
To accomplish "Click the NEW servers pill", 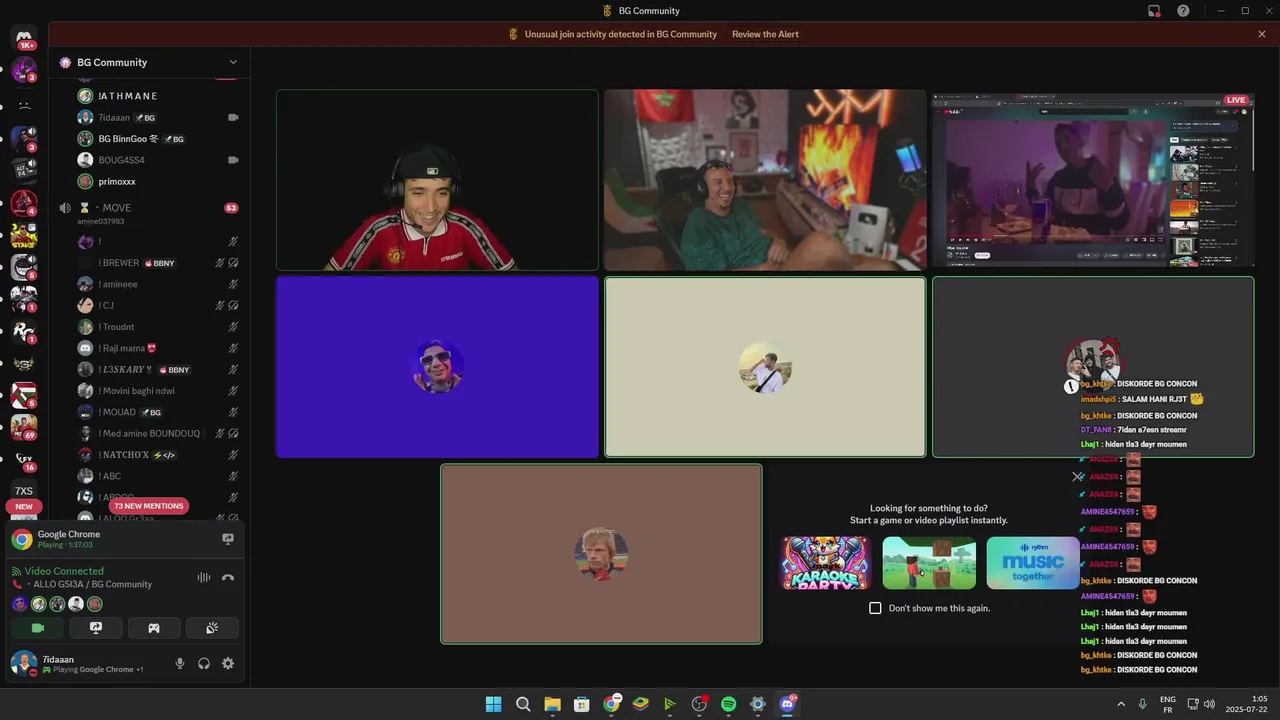I will pos(24,507).
